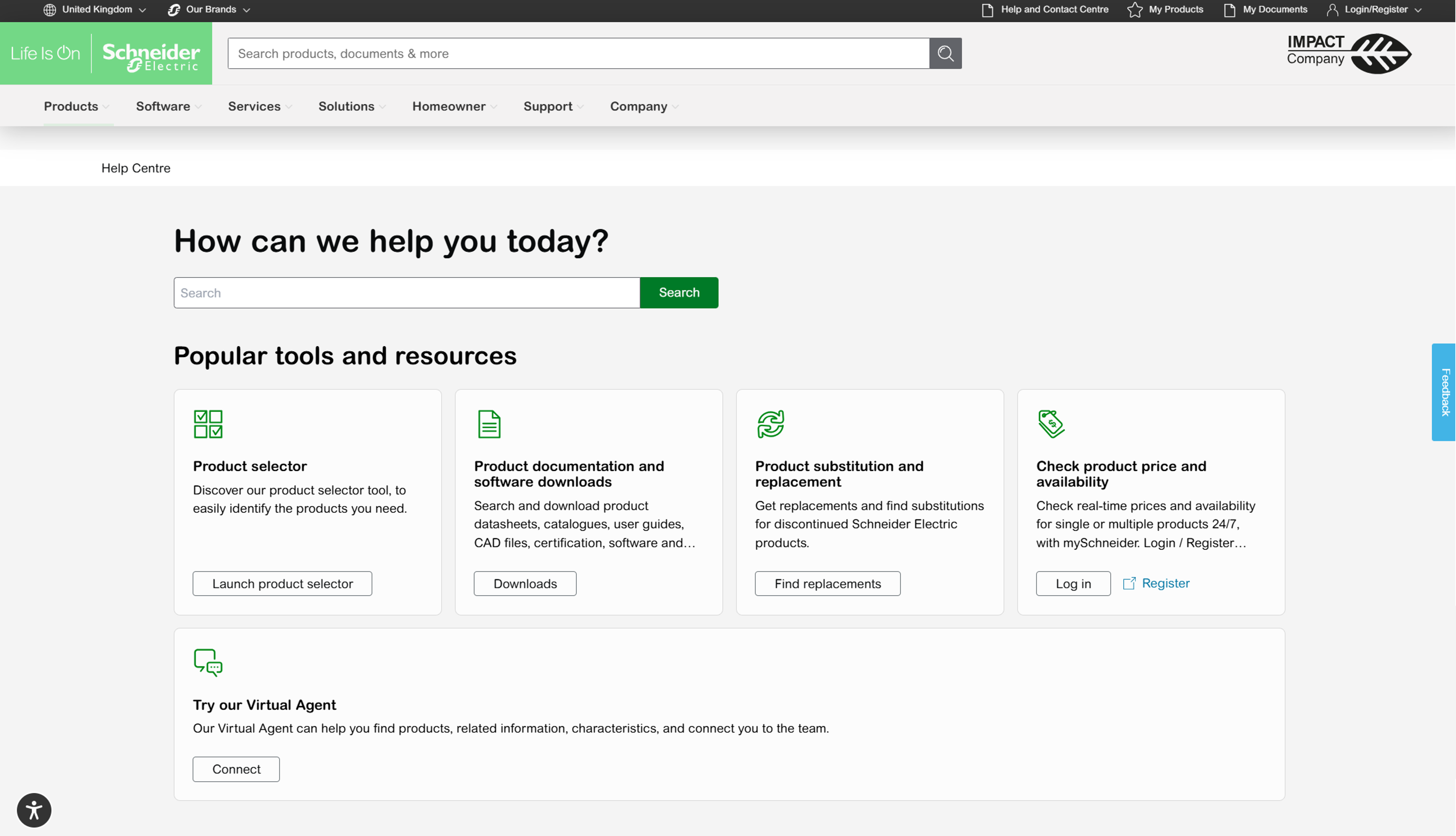Click the magnifier search icon in header

click(945, 53)
